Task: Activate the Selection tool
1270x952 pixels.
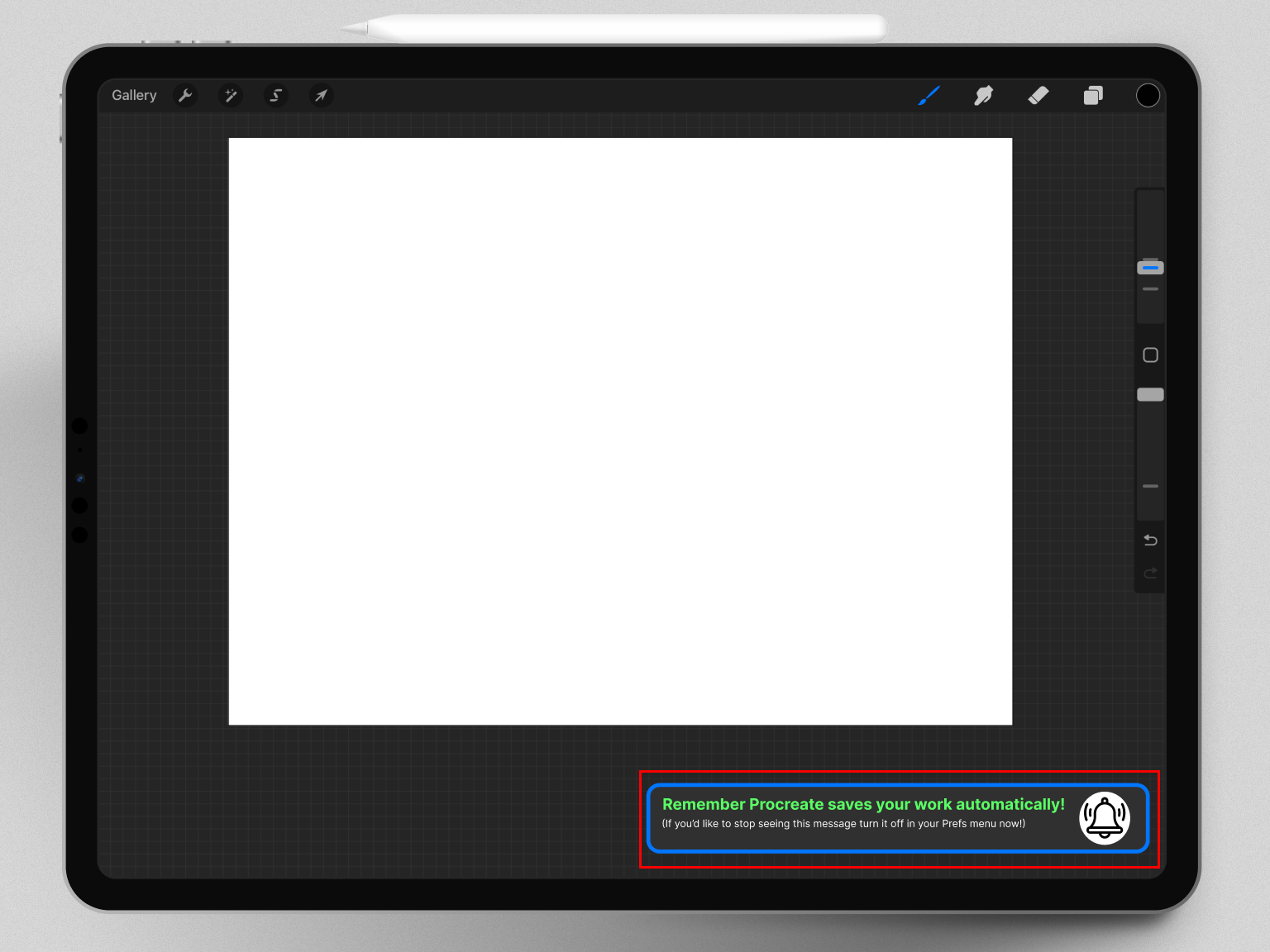Action: [276, 96]
